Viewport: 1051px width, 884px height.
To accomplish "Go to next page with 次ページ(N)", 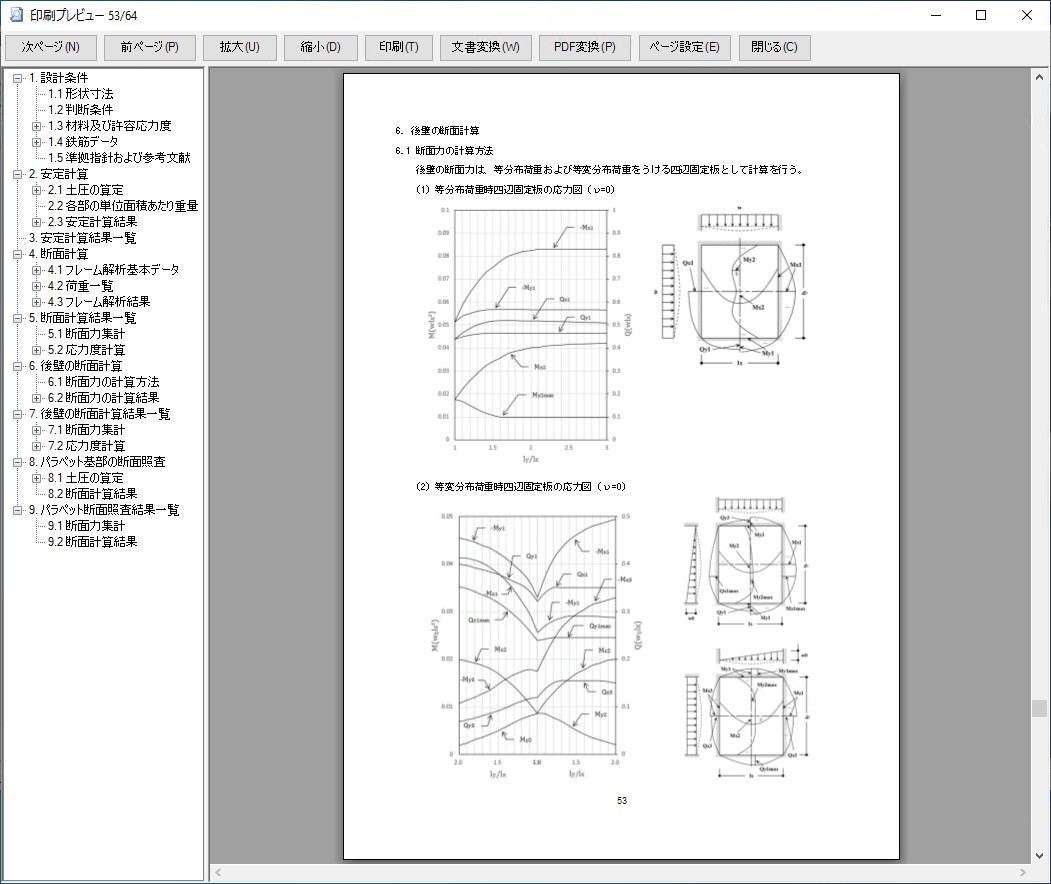I will 51,47.
